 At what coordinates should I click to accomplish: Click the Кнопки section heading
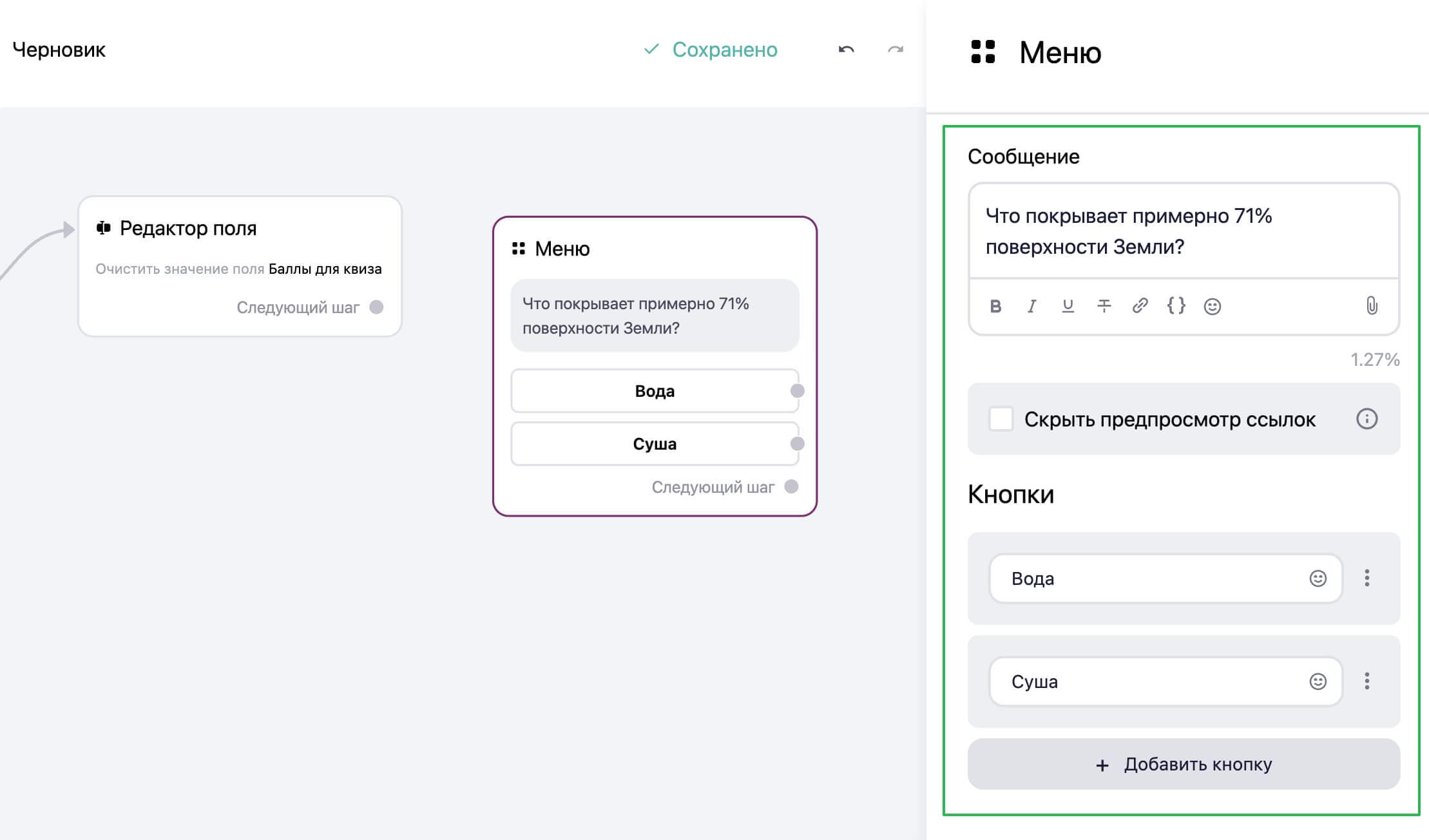(1011, 495)
